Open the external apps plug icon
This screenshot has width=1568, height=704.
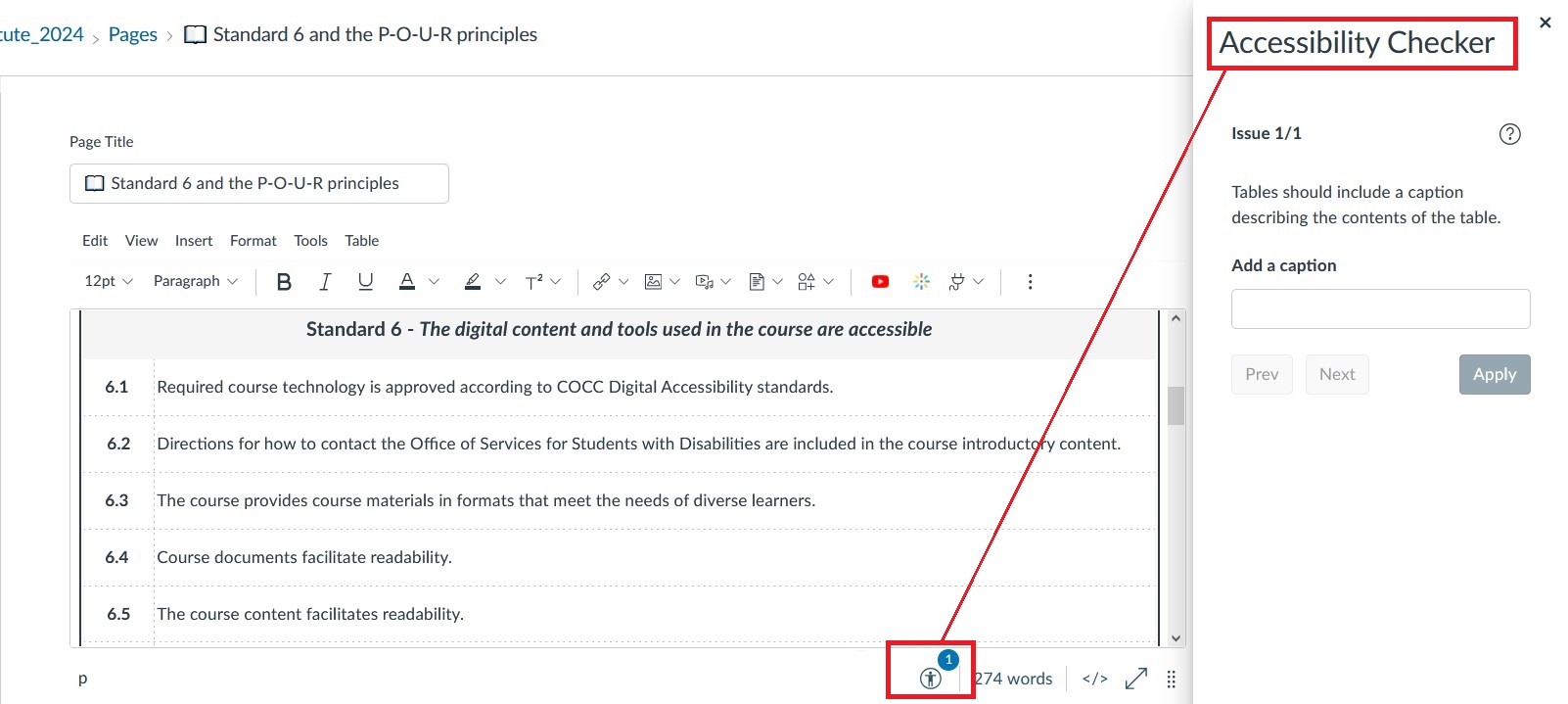pyautogui.click(x=957, y=282)
